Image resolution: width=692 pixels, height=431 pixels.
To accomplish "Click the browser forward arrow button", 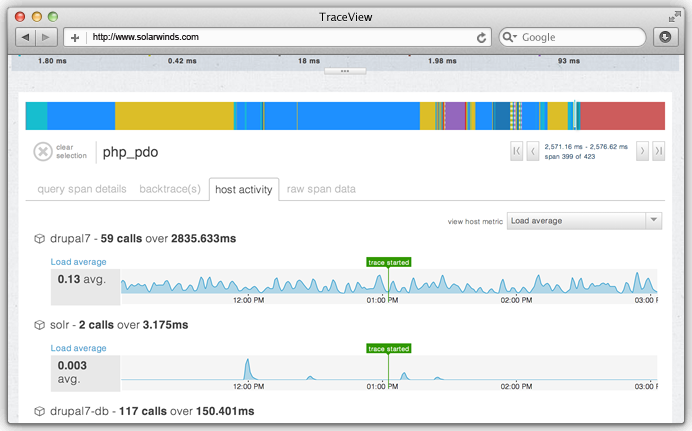I will click(46, 37).
